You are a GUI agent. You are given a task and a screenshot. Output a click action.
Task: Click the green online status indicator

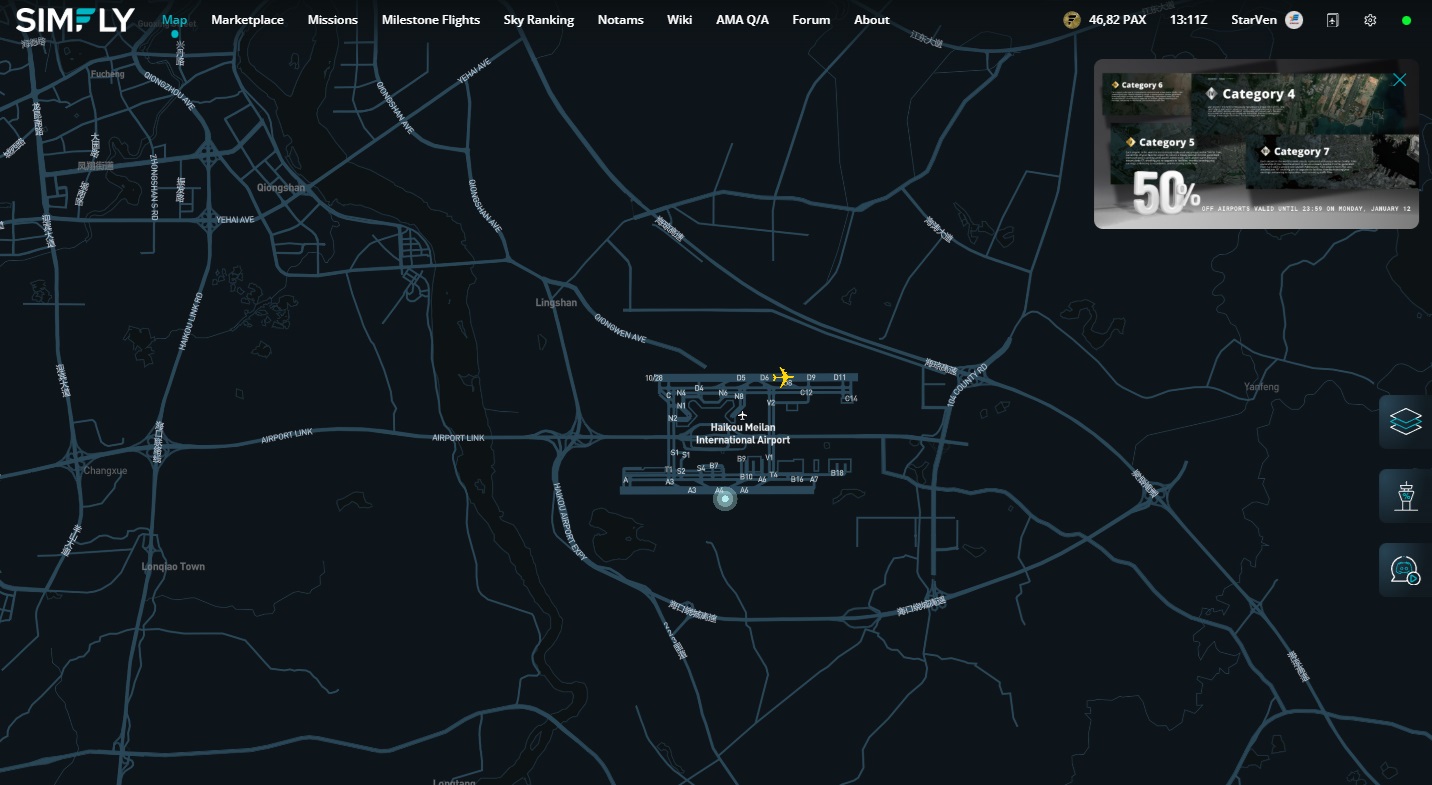coord(1406,20)
